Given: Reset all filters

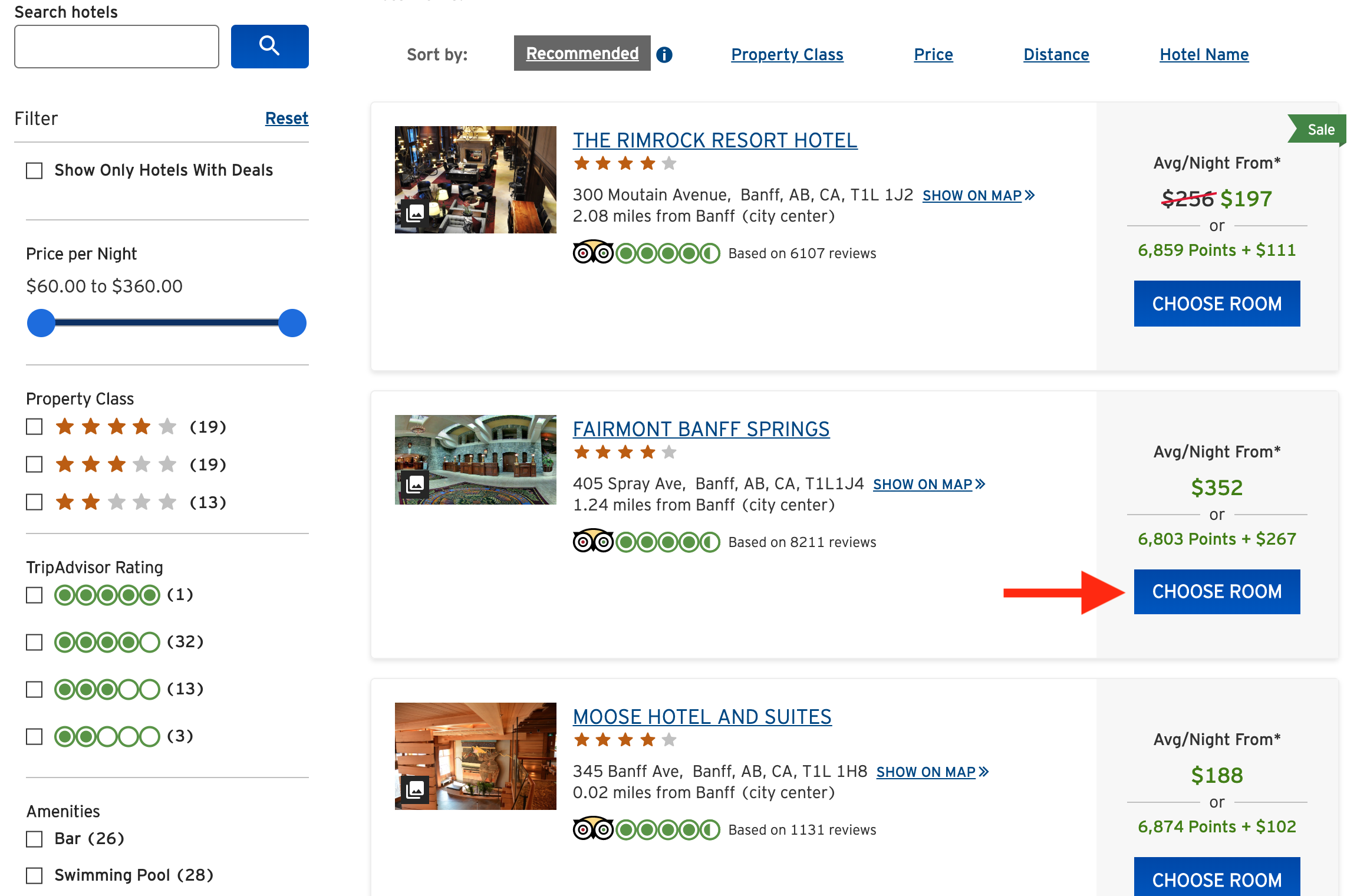Looking at the screenshot, I should [286, 118].
